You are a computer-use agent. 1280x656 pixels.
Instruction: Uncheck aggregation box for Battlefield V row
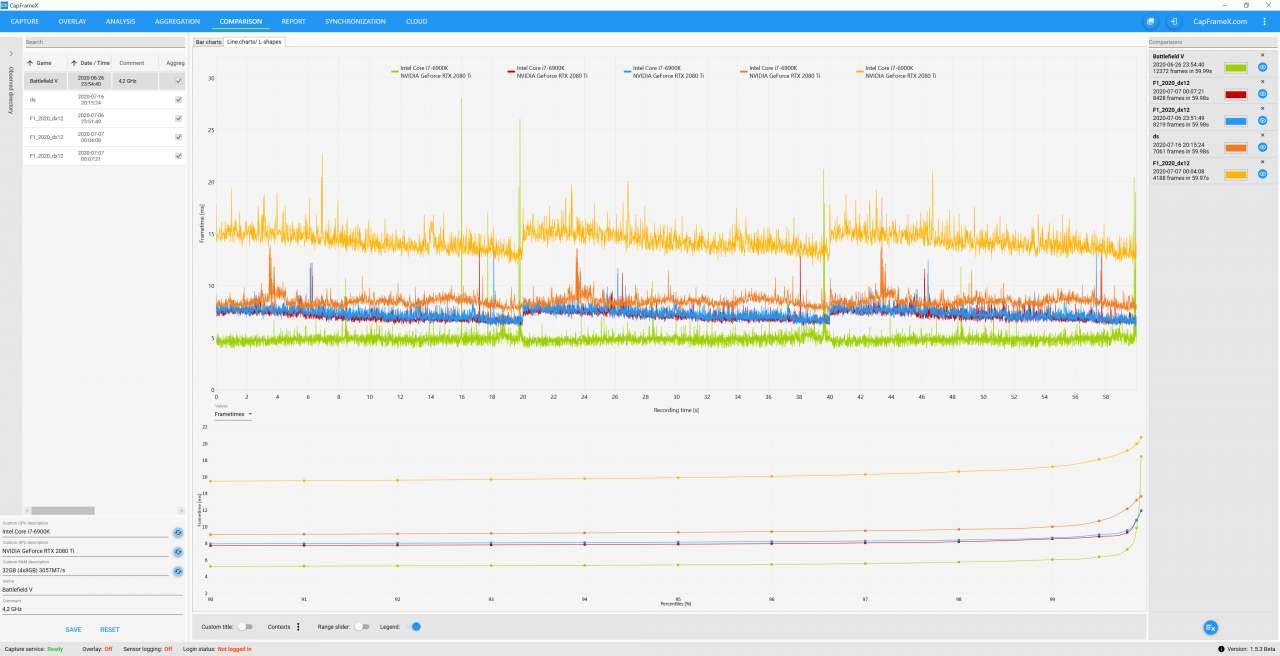point(178,81)
